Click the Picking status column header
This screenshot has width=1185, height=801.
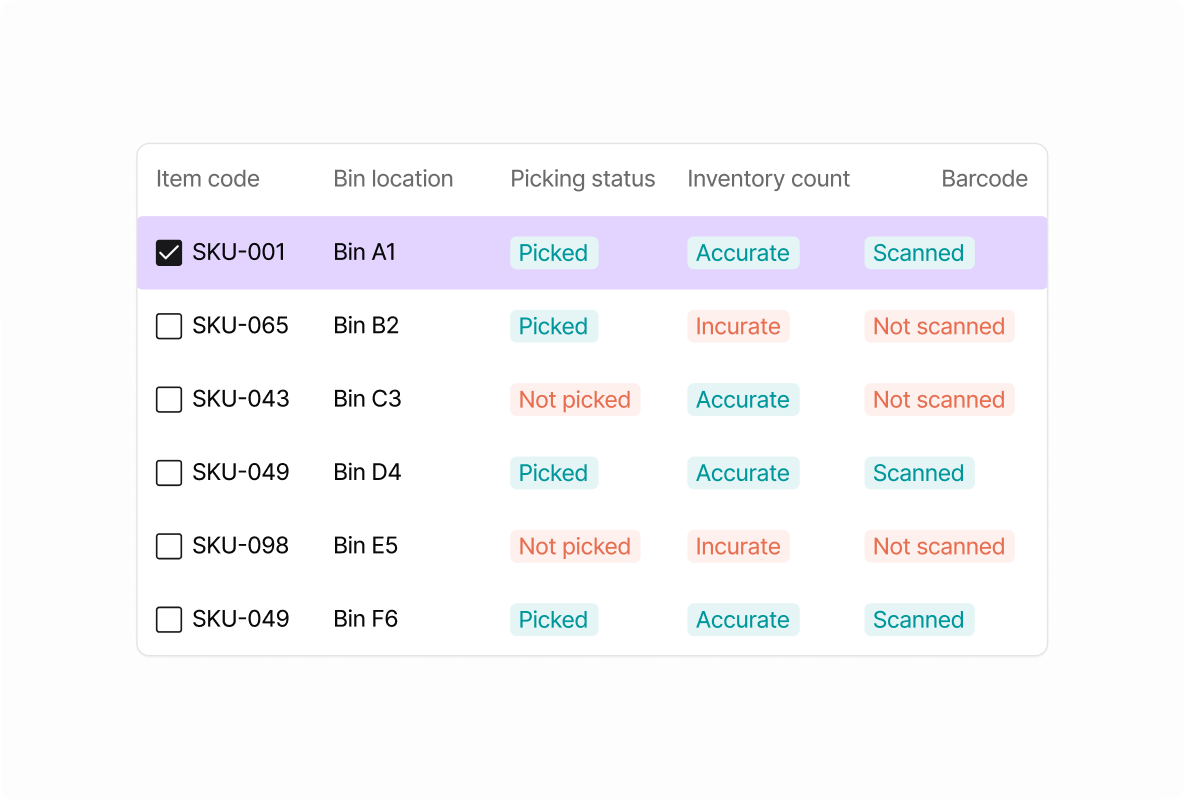click(x=582, y=178)
